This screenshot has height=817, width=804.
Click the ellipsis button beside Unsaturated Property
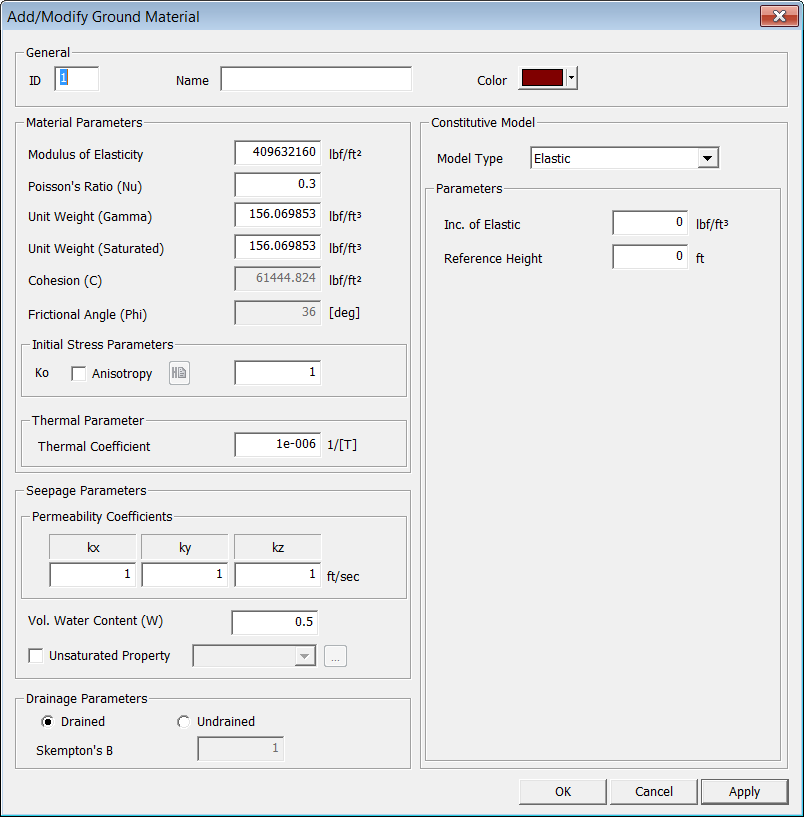click(x=335, y=656)
